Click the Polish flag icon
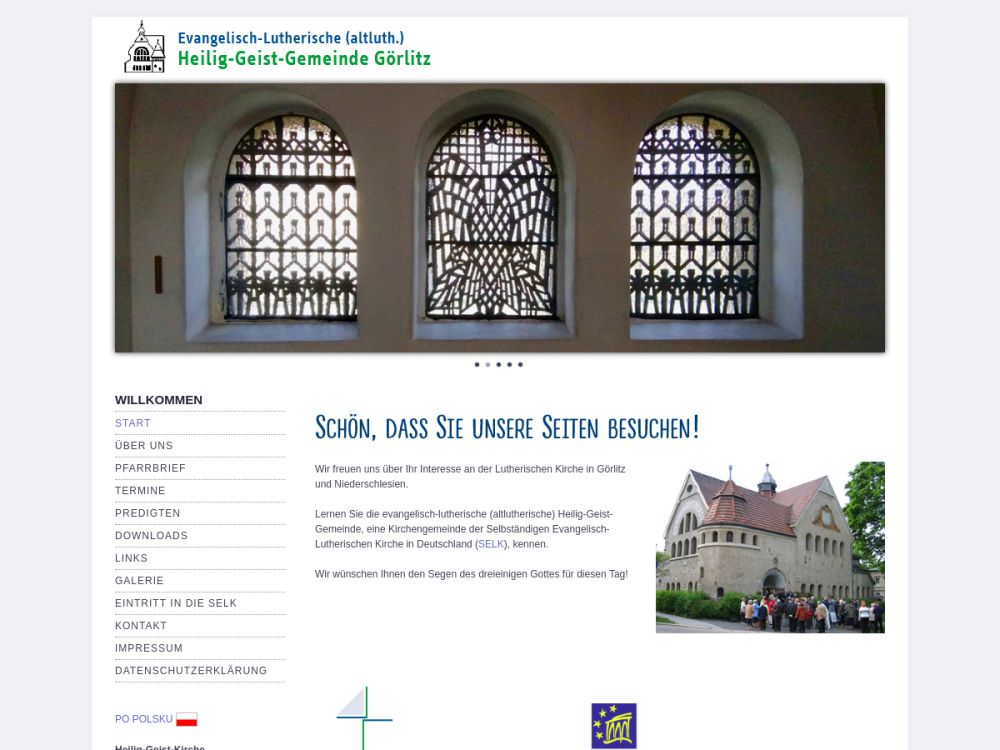1000x750 pixels. pos(187,719)
